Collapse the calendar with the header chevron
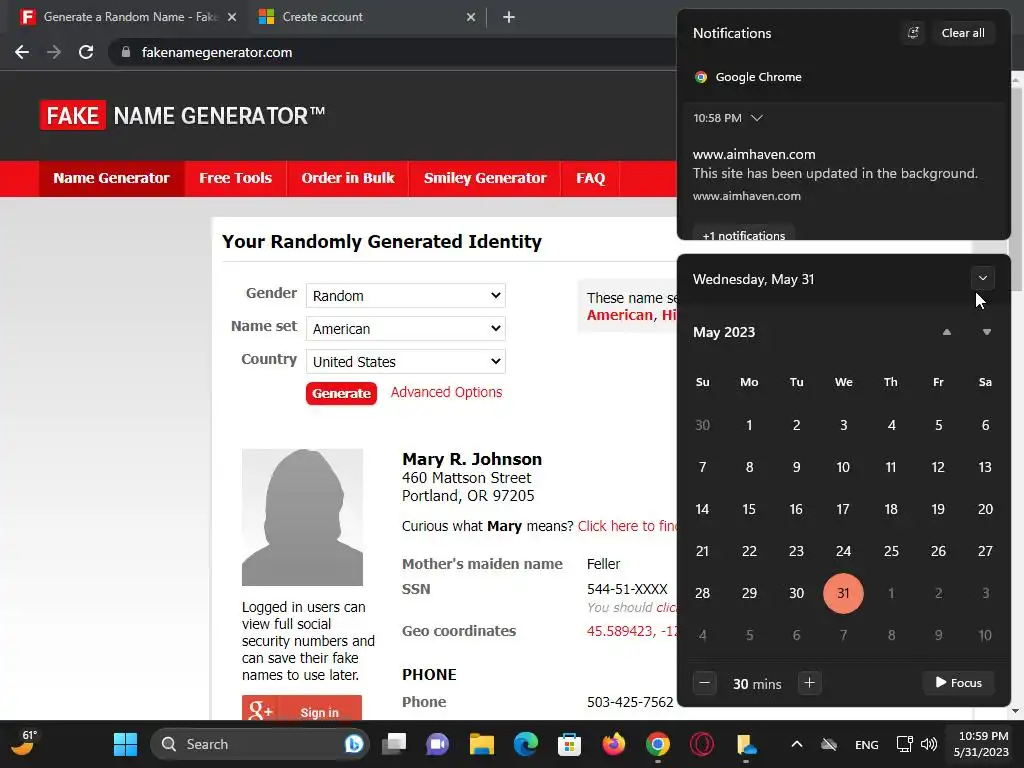The height and width of the screenshot is (768, 1024). pos(982,278)
